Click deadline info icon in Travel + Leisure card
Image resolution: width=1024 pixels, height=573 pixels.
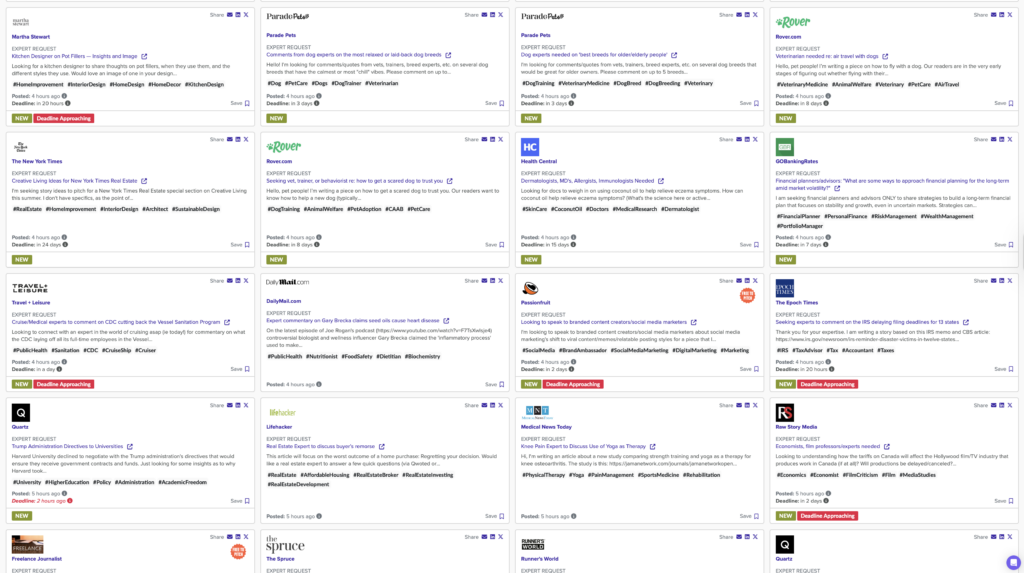click(59, 369)
